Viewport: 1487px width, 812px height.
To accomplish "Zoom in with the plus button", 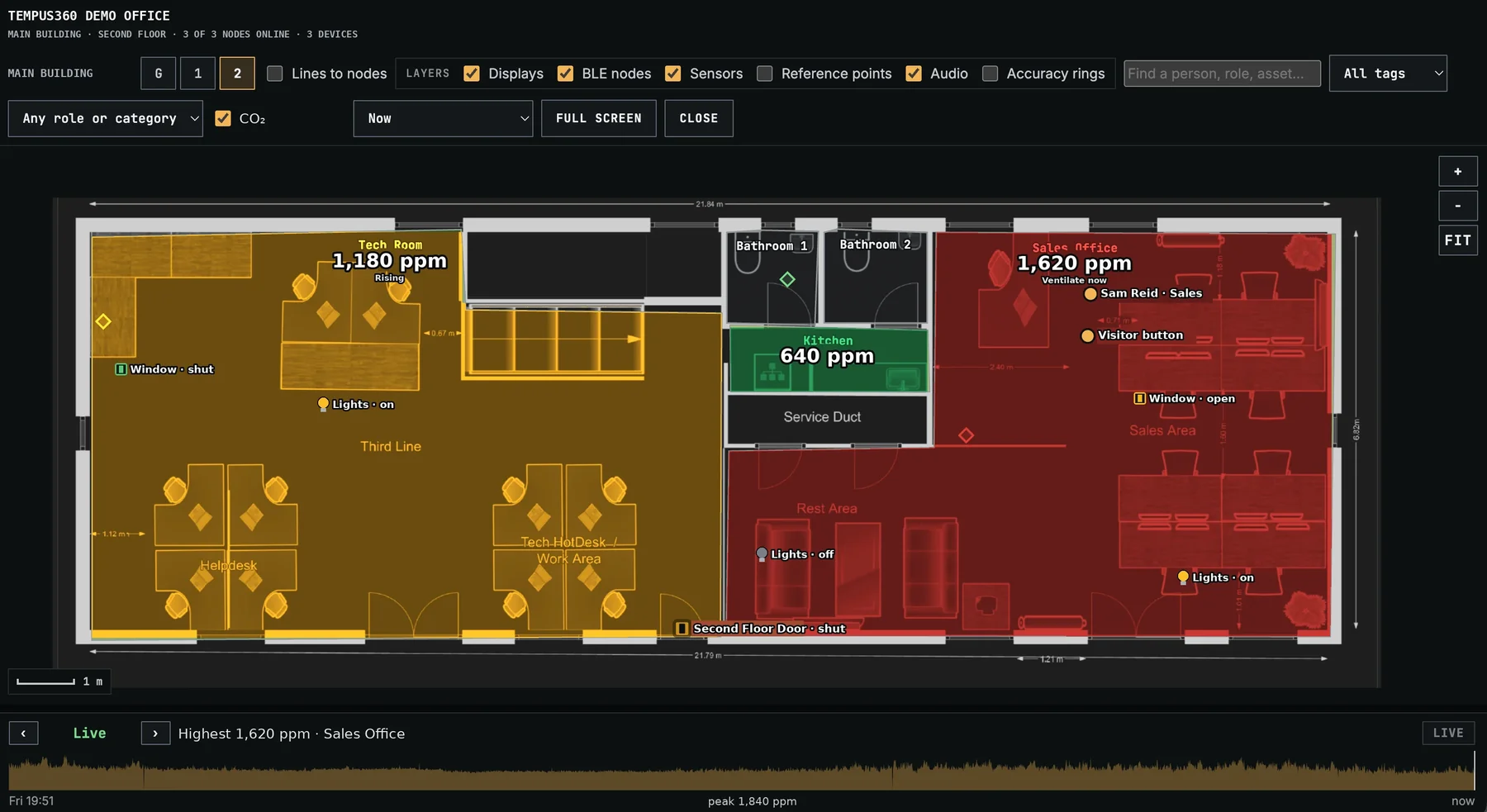I will pyautogui.click(x=1458, y=172).
